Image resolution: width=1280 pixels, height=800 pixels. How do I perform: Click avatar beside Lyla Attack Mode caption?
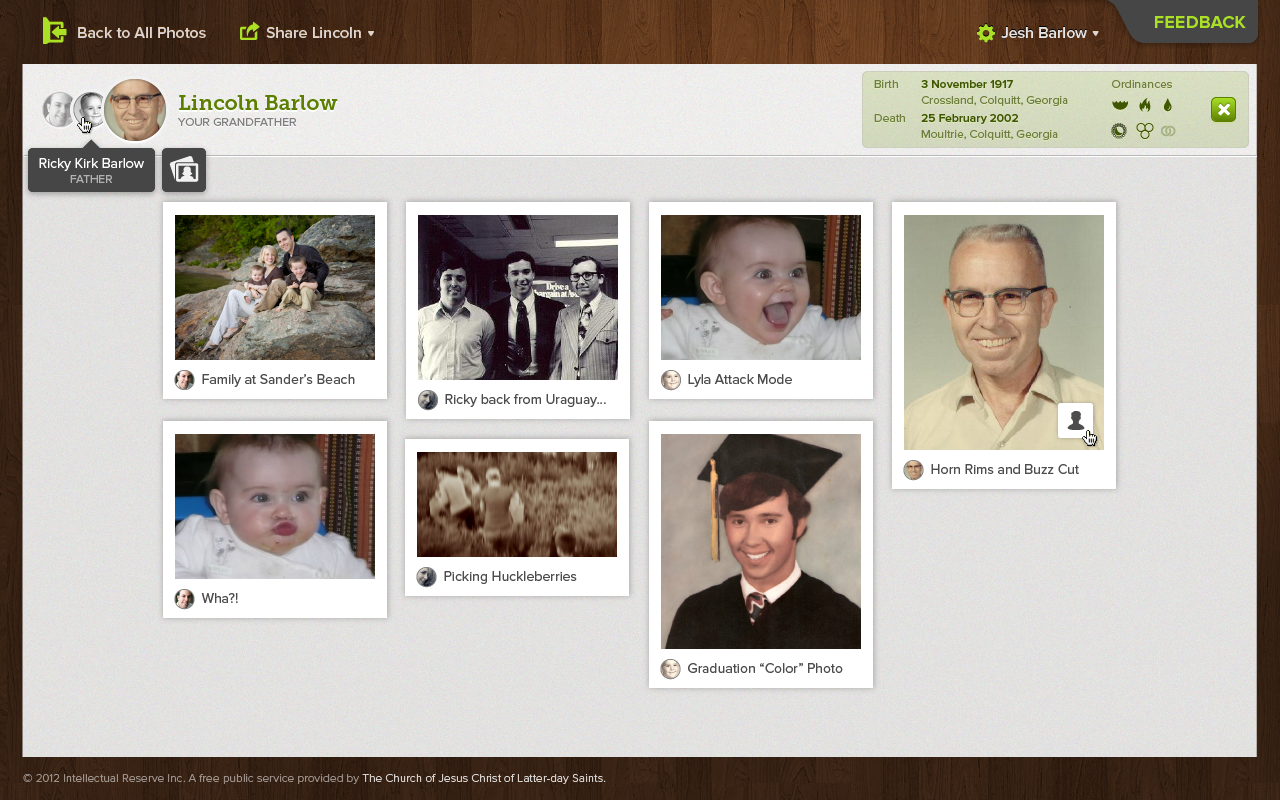point(670,380)
